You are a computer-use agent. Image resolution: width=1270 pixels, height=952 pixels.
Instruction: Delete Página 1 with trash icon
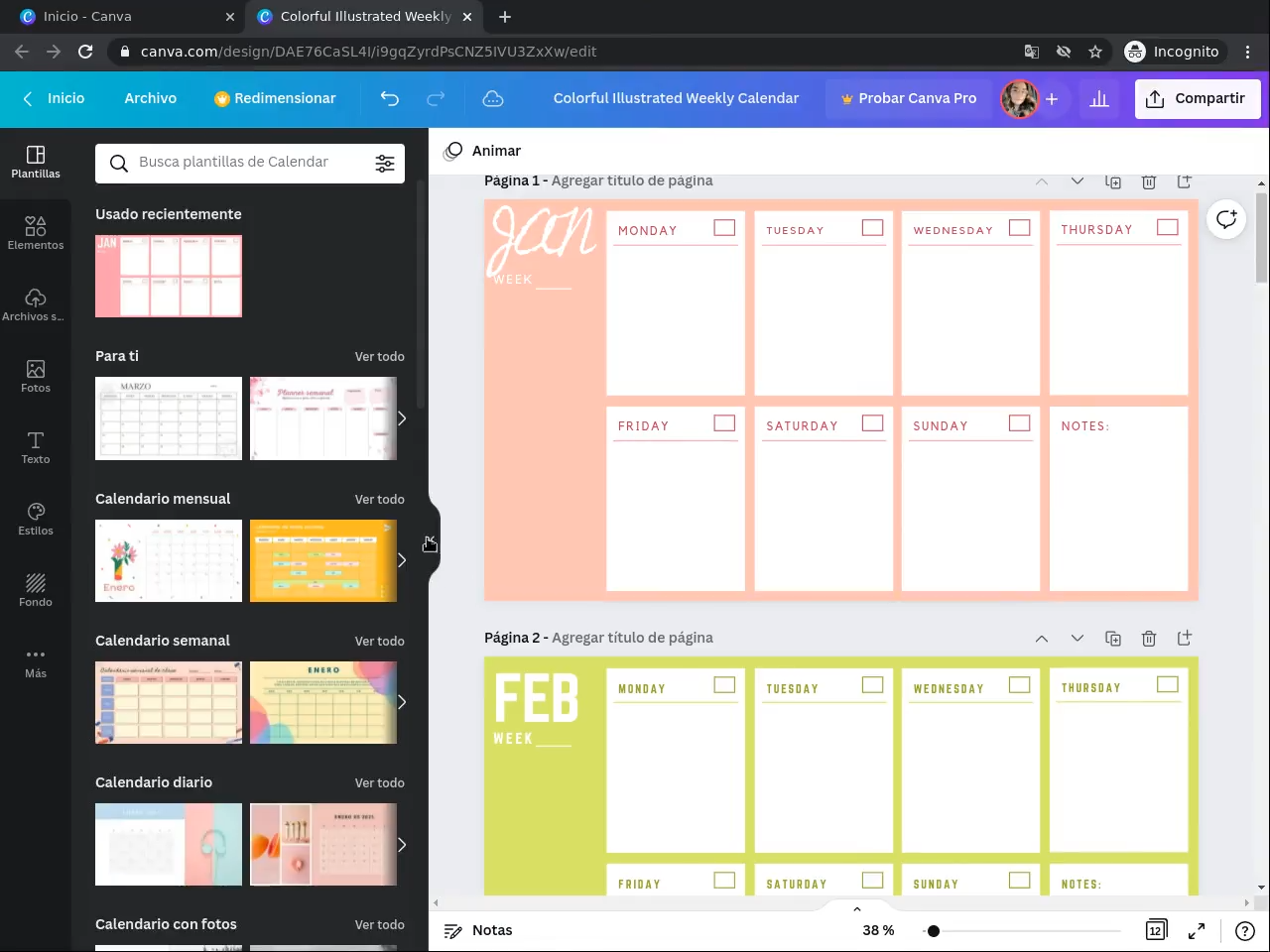[x=1149, y=181]
